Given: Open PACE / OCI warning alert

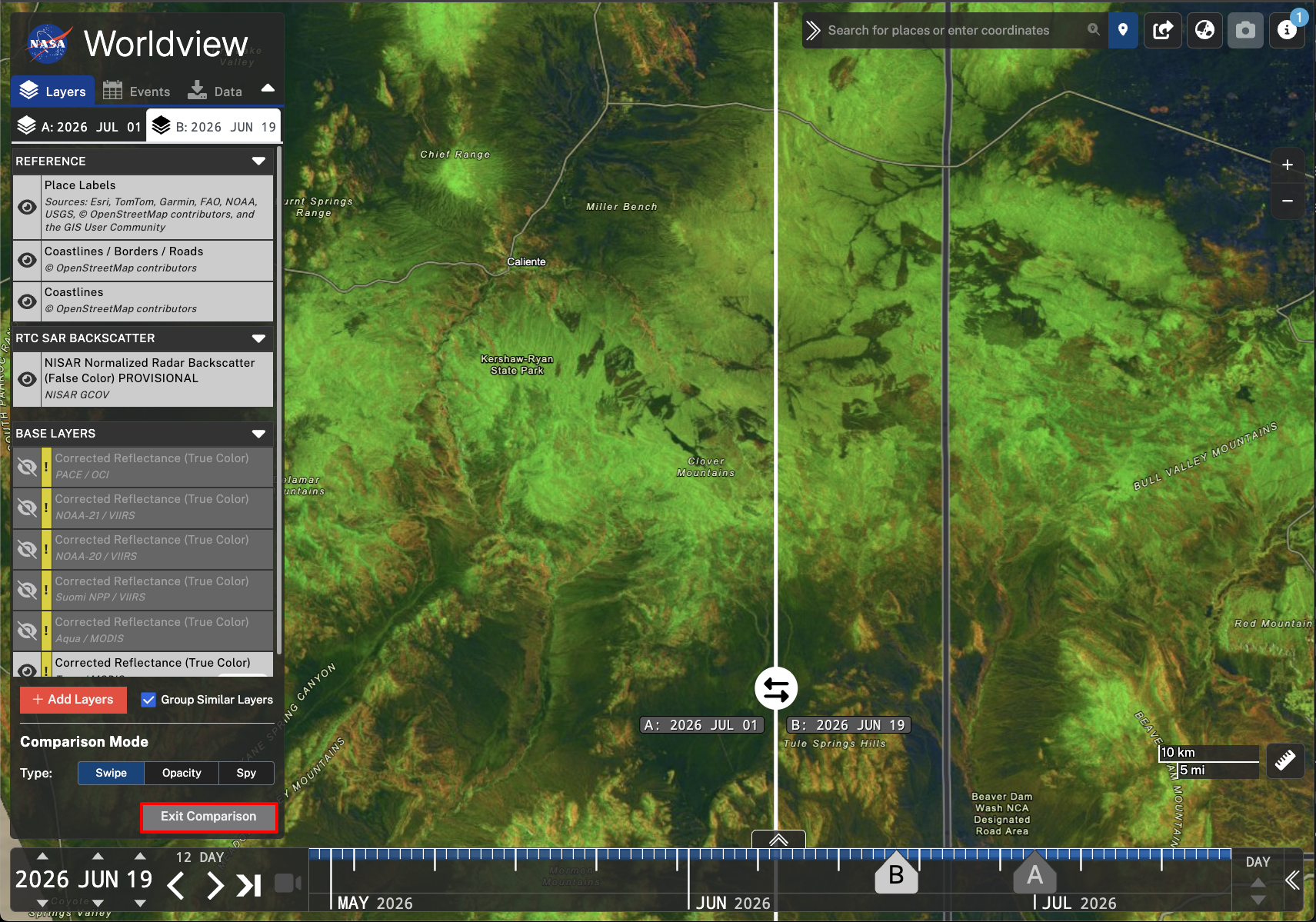Looking at the screenshot, I should [46, 467].
